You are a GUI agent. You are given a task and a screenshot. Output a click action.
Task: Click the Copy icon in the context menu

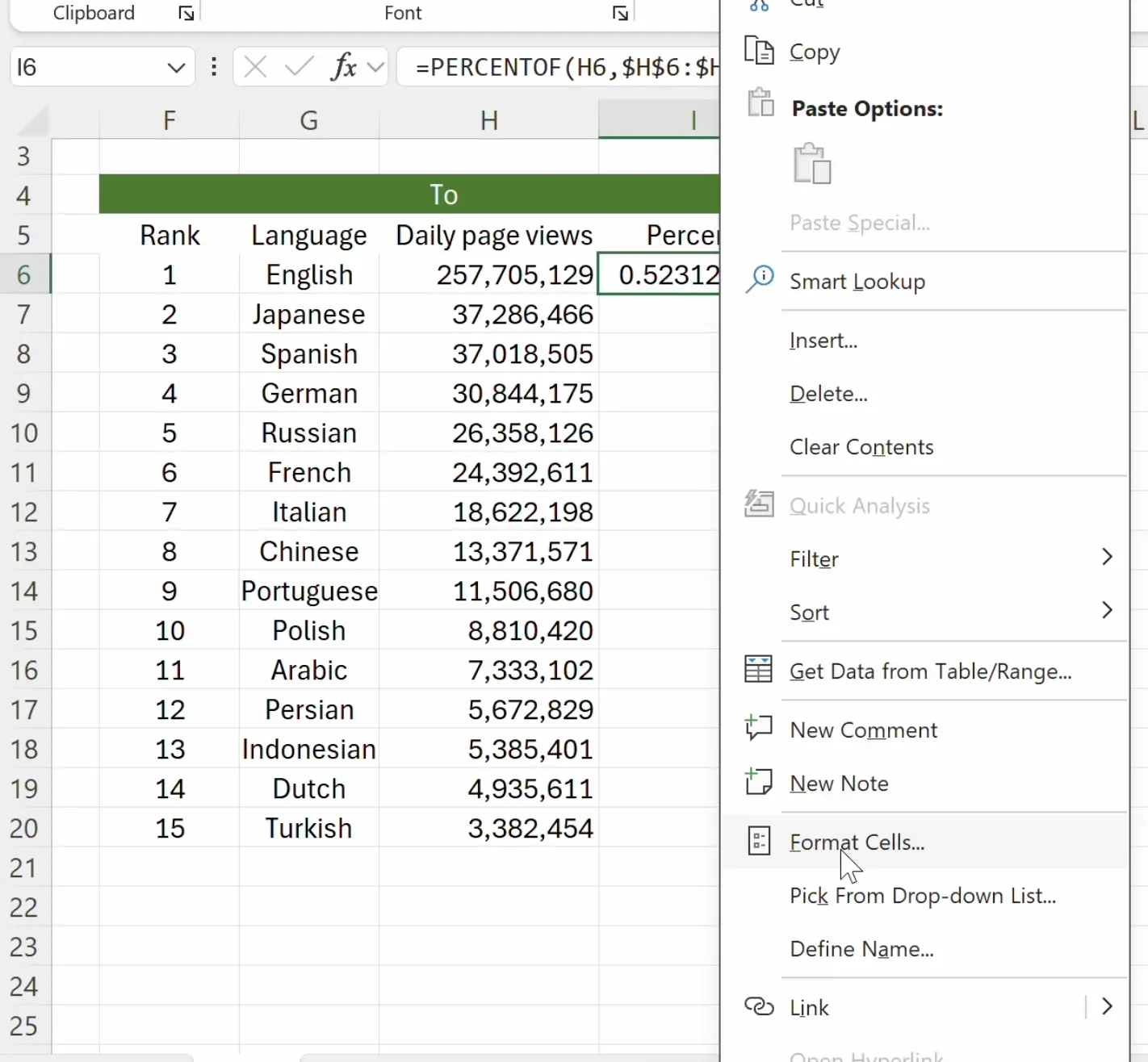tap(759, 50)
